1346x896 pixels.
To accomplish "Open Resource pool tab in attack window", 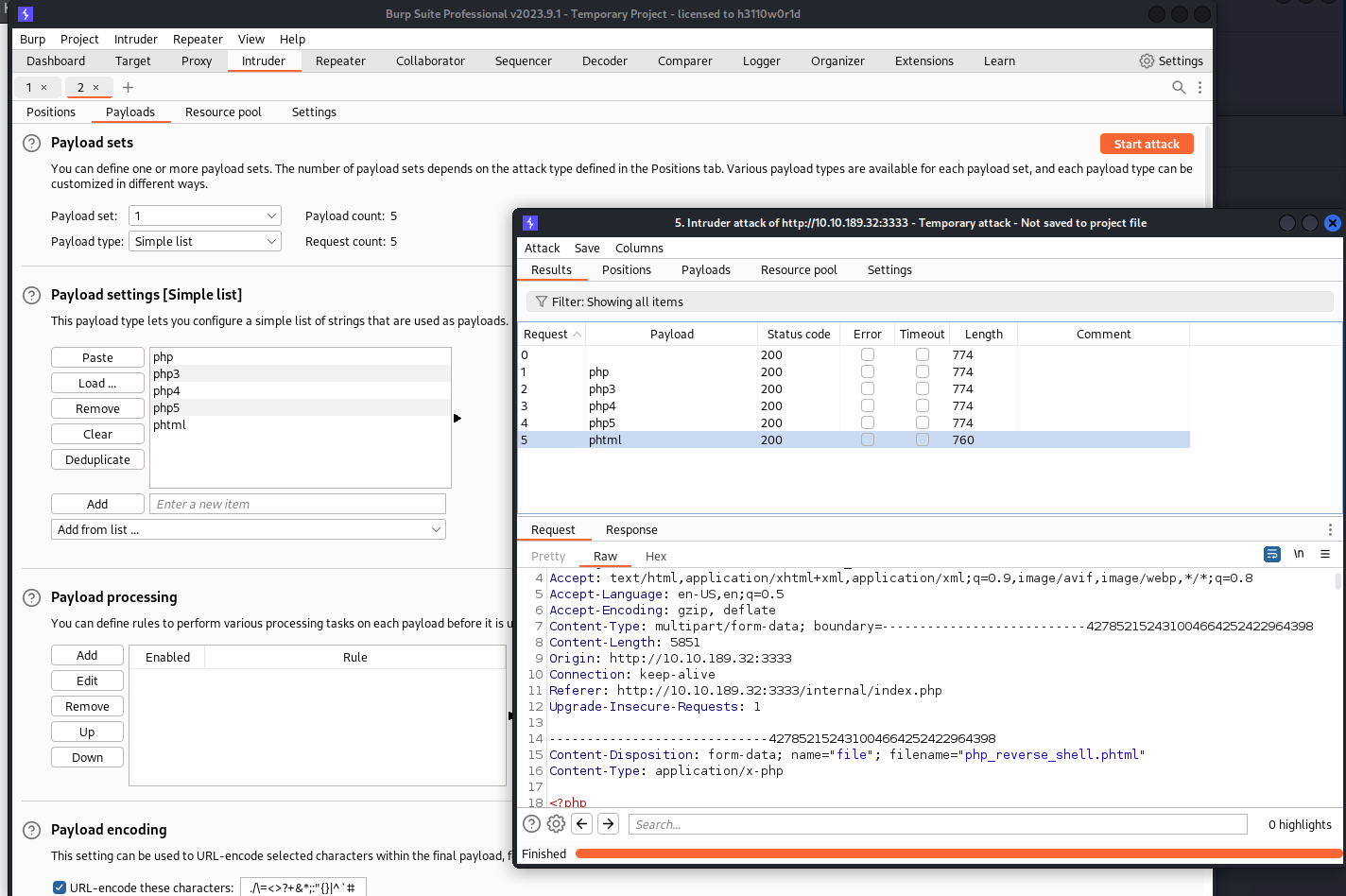I will click(x=799, y=269).
